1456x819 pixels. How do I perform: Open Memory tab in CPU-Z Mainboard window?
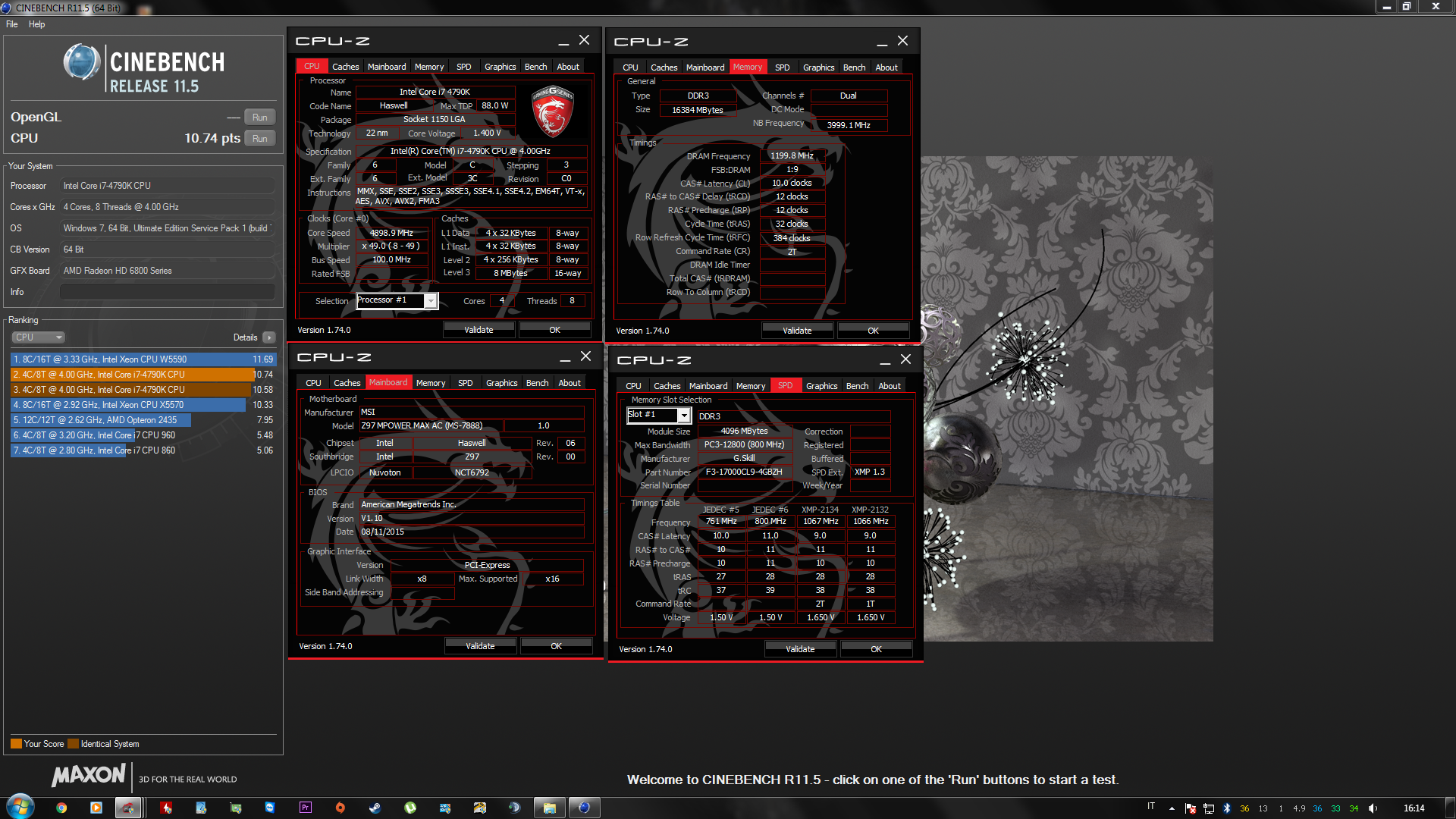pyautogui.click(x=431, y=383)
